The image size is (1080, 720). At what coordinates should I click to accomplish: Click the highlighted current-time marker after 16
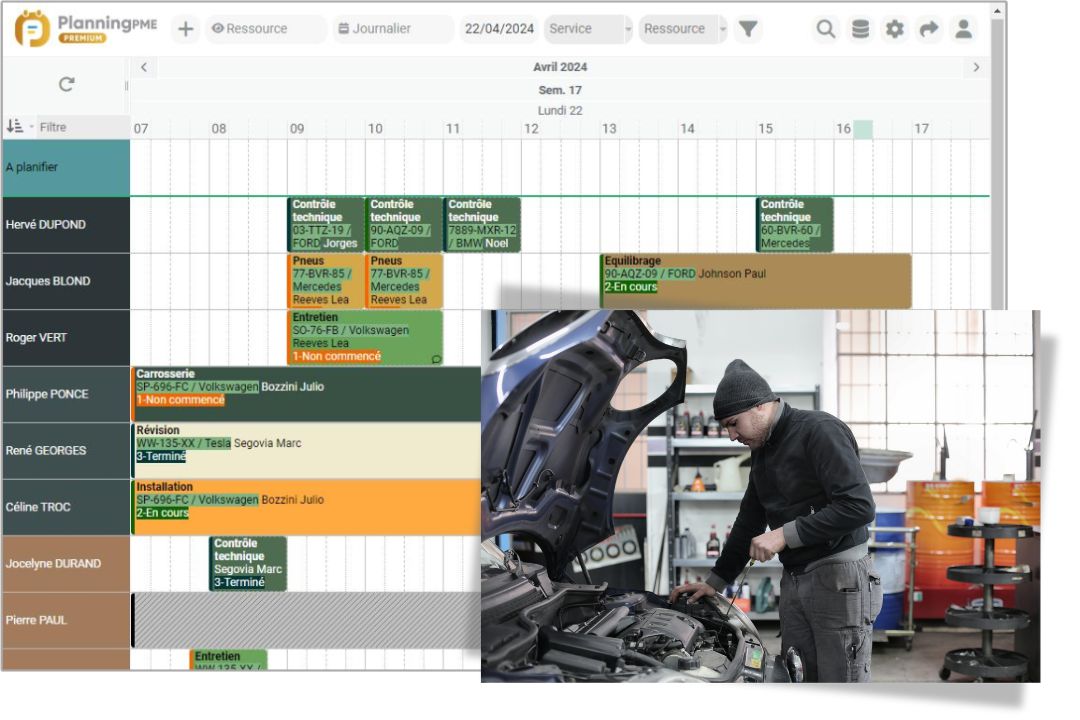[x=863, y=129]
